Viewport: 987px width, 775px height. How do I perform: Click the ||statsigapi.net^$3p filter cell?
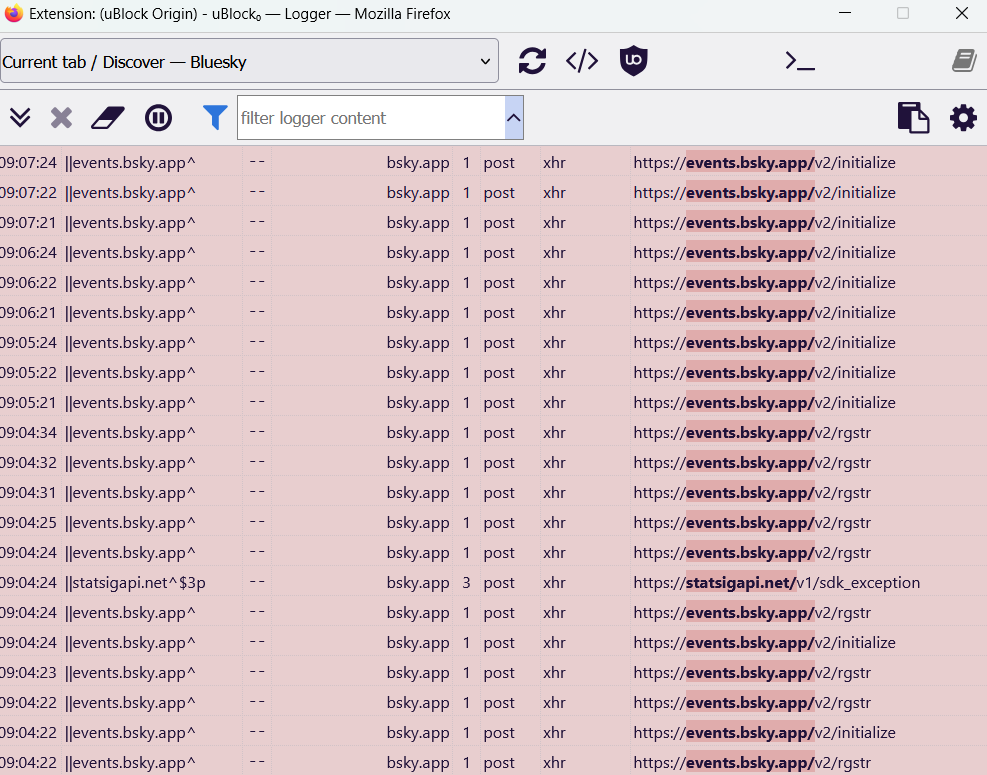[x=135, y=583]
